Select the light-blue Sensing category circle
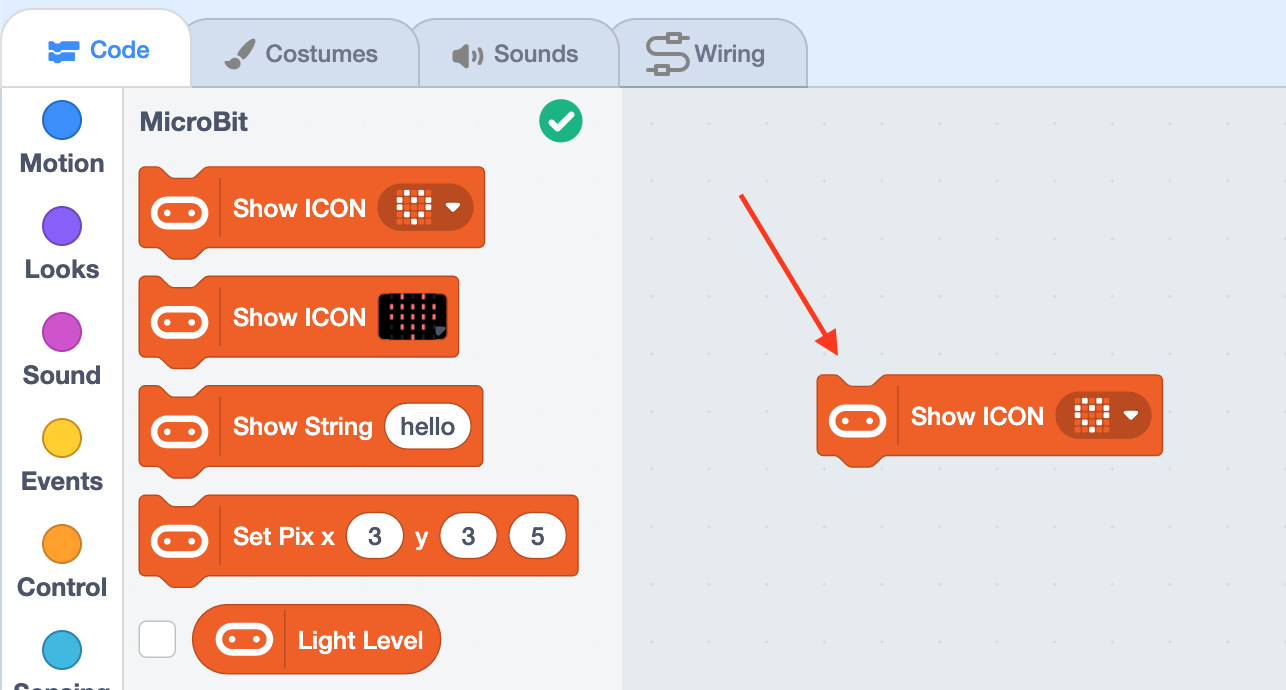The height and width of the screenshot is (690, 1286). [x=62, y=651]
